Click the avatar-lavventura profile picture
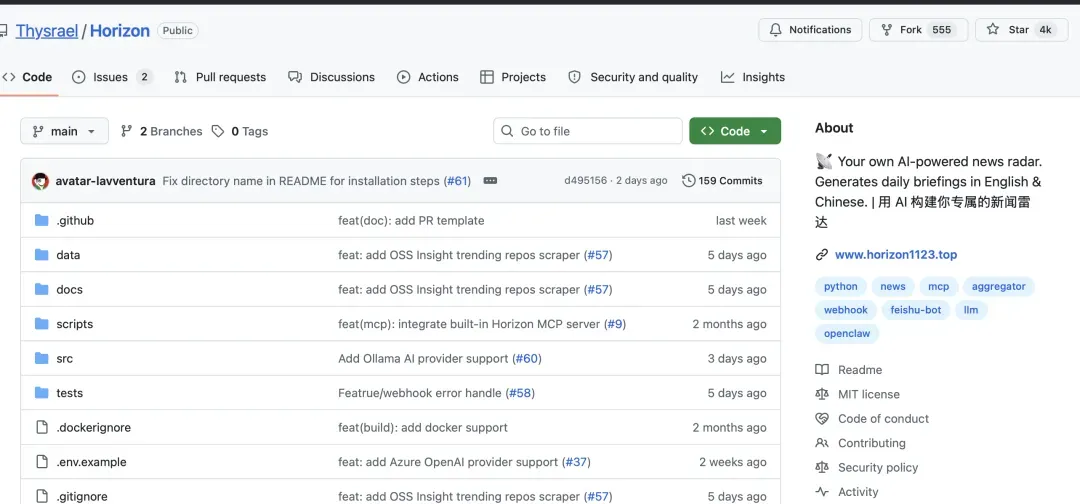 (x=41, y=181)
